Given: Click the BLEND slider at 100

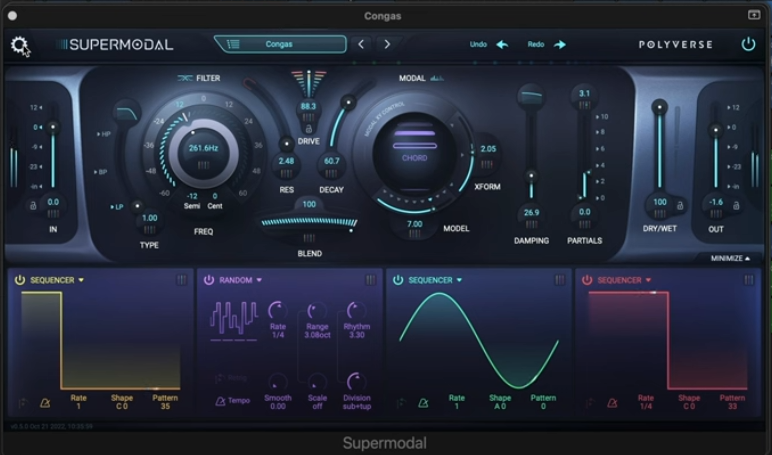Looking at the screenshot, I should click(309, 222).
